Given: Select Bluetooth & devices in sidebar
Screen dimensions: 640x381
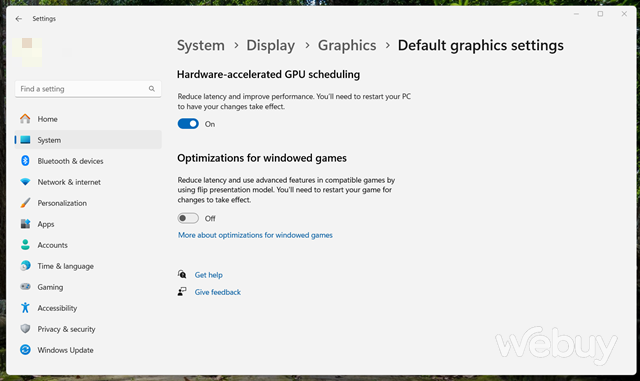Looking at the screenshot, I should tap(88, 161).
